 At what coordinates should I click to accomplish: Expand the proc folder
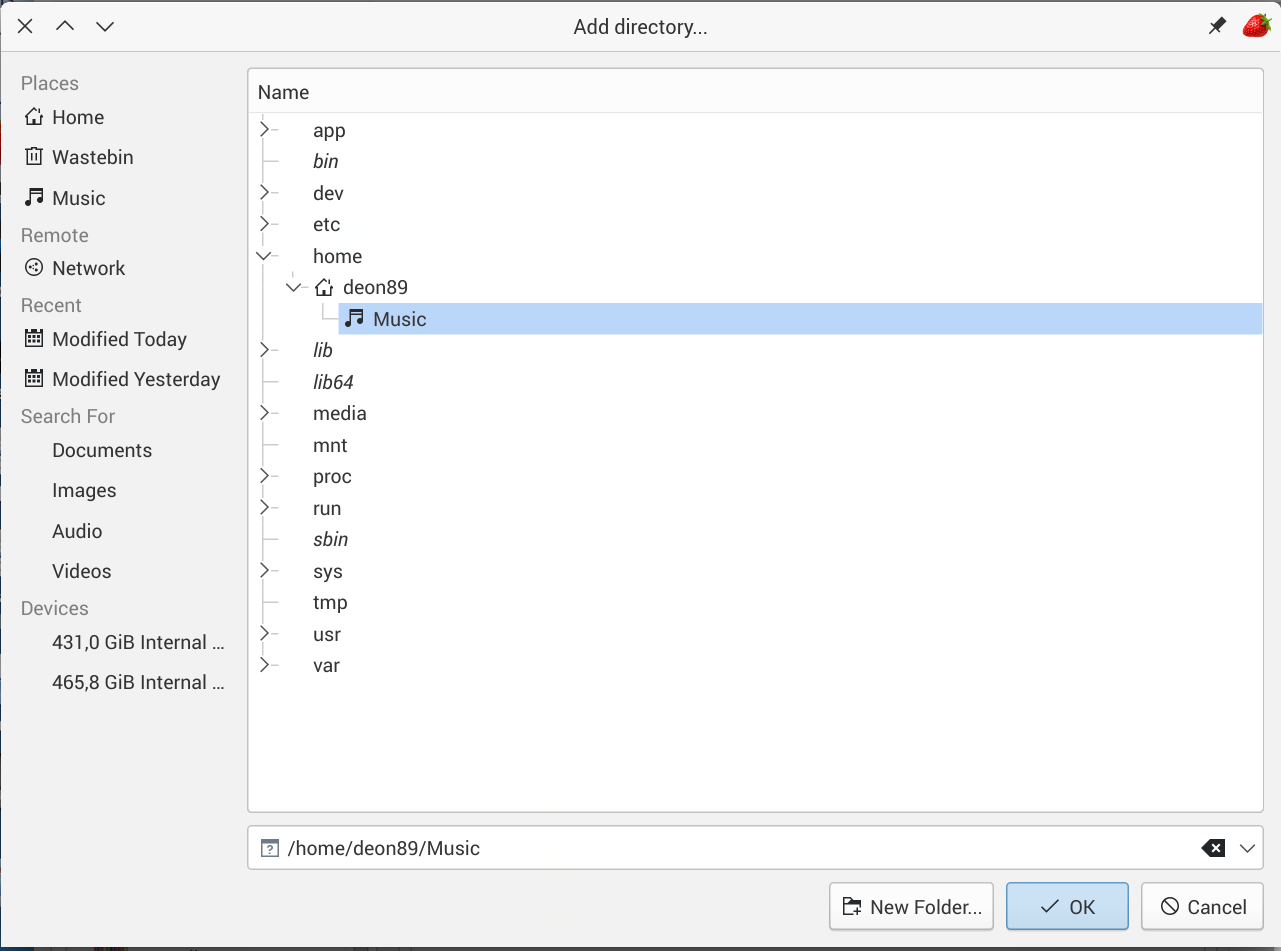[265, 476]
